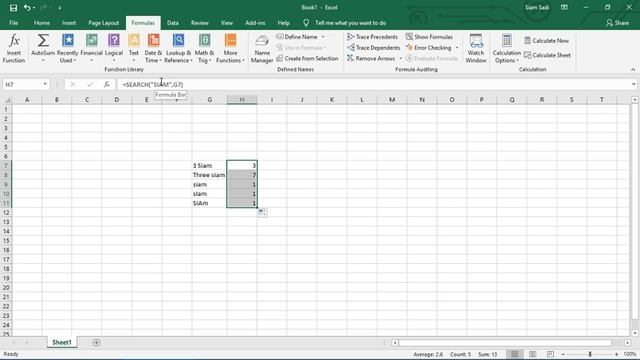Screen dimensions: 640x360
Task: Open the Watch Window
Action: (x=476, y=48)
